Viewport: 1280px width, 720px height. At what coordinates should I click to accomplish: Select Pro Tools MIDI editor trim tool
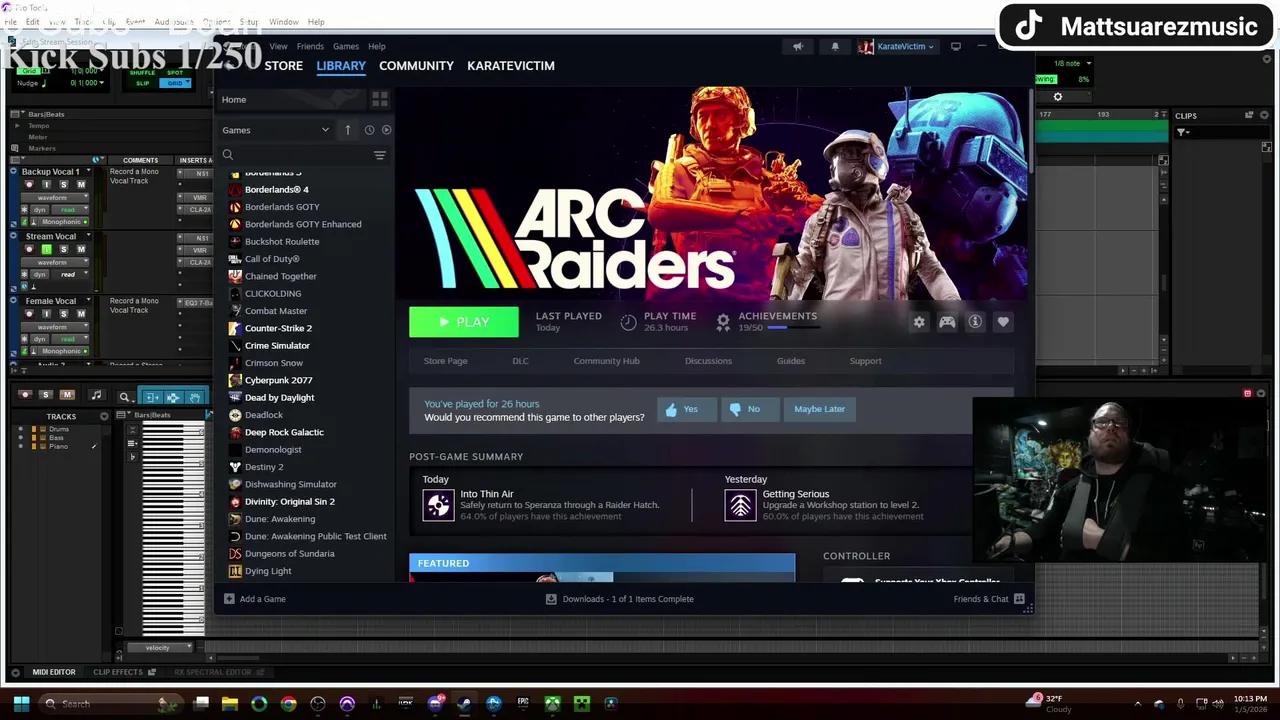[x=153, y=398]
